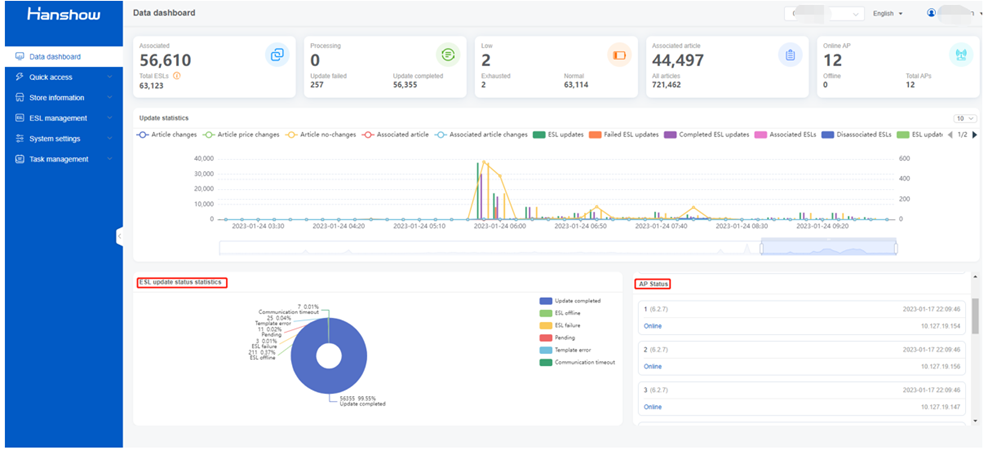Viewport: 988px width, 459px height.
Task: Toggle Article price changes series
Action: pos(241,134)
